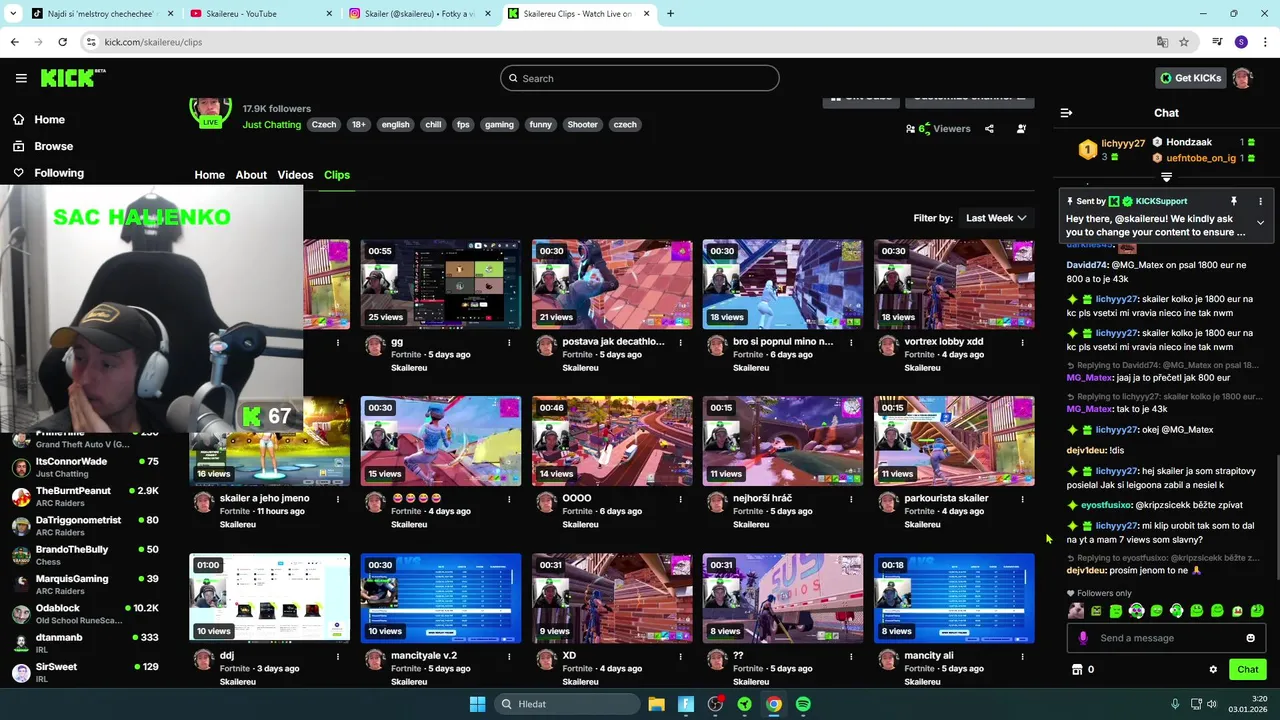Focus the Kick search field
1280x720 pixels.
(x=639, y=78)
